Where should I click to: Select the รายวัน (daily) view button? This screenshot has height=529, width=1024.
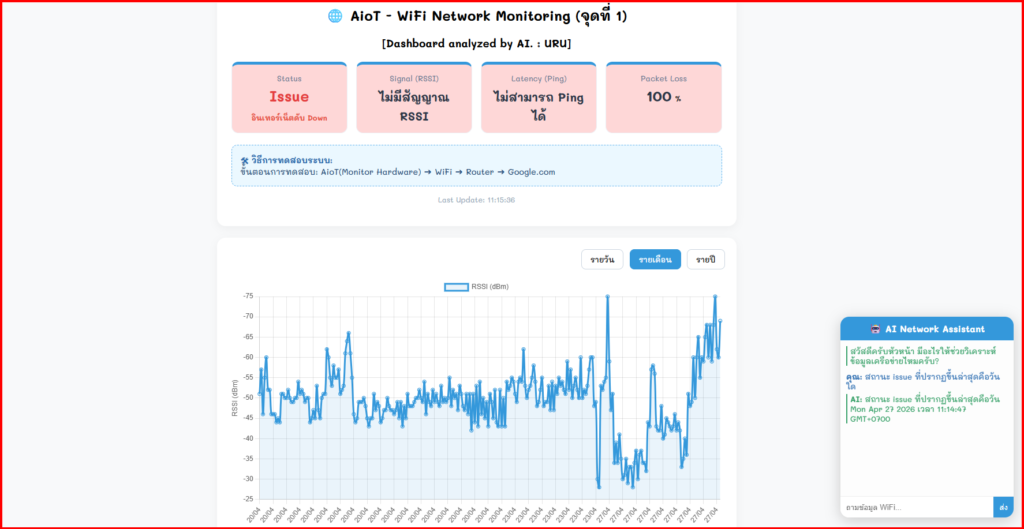click(x=602, y=260)
